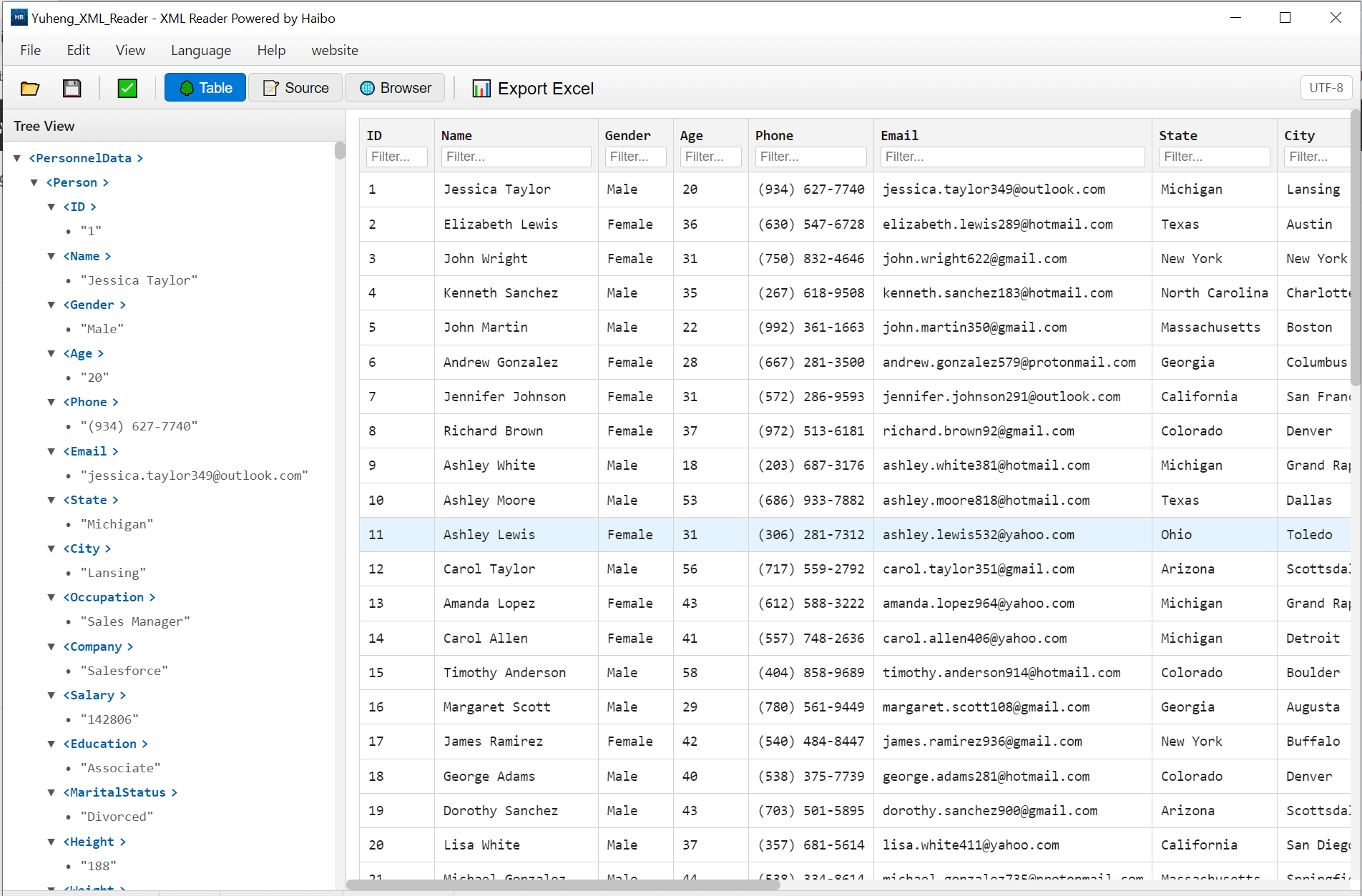Collapse the Name tree node

click(52, 256)
